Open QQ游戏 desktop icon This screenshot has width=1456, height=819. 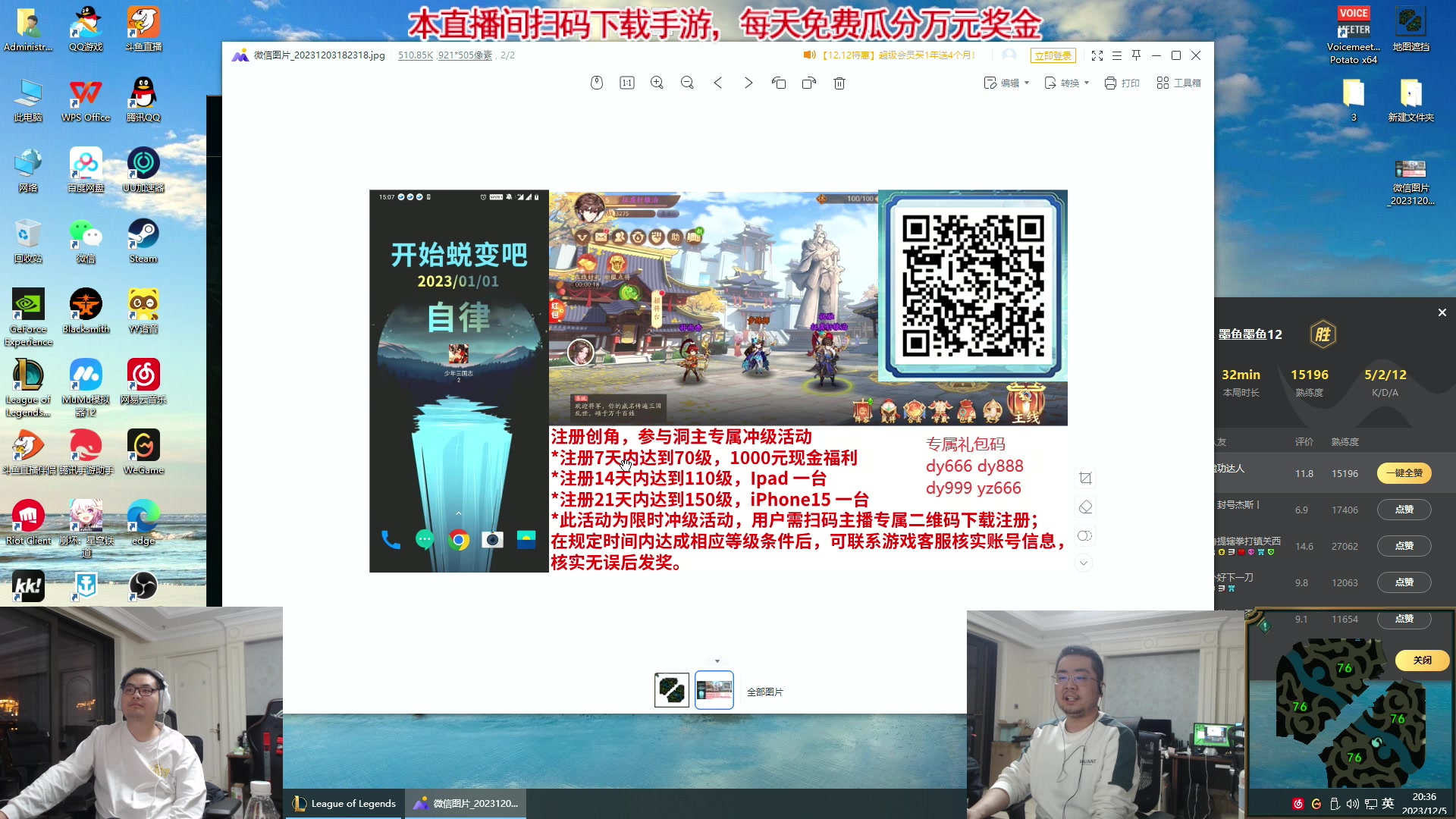(86, 29)
